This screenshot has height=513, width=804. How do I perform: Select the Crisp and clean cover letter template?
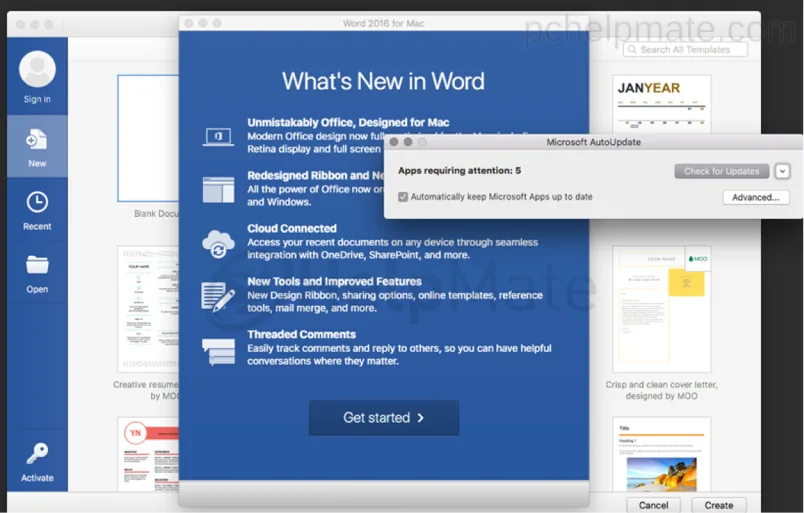coord(661,309)
